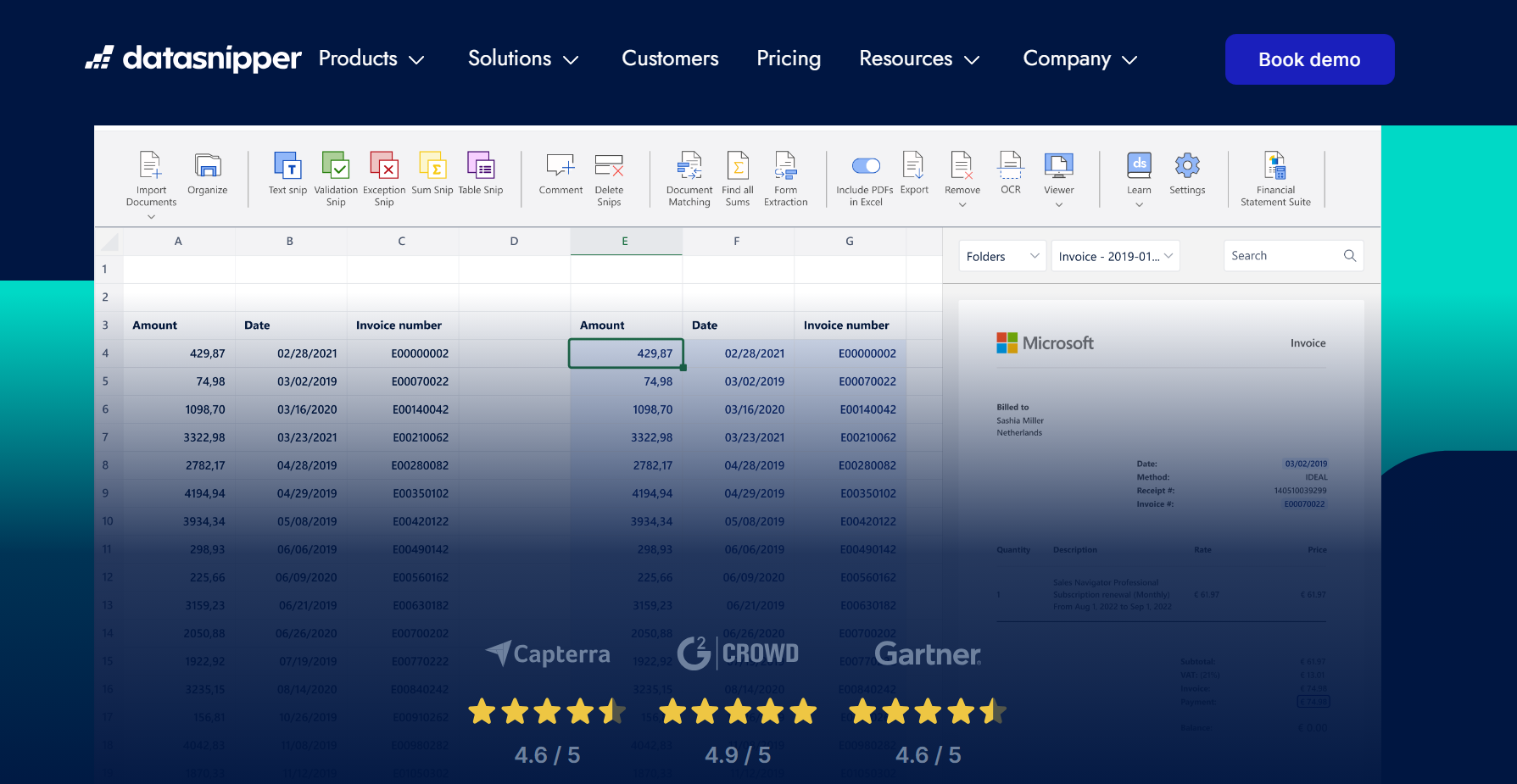
Task: Open the Folders dropdown
Action: click(x=1001, y=255)
